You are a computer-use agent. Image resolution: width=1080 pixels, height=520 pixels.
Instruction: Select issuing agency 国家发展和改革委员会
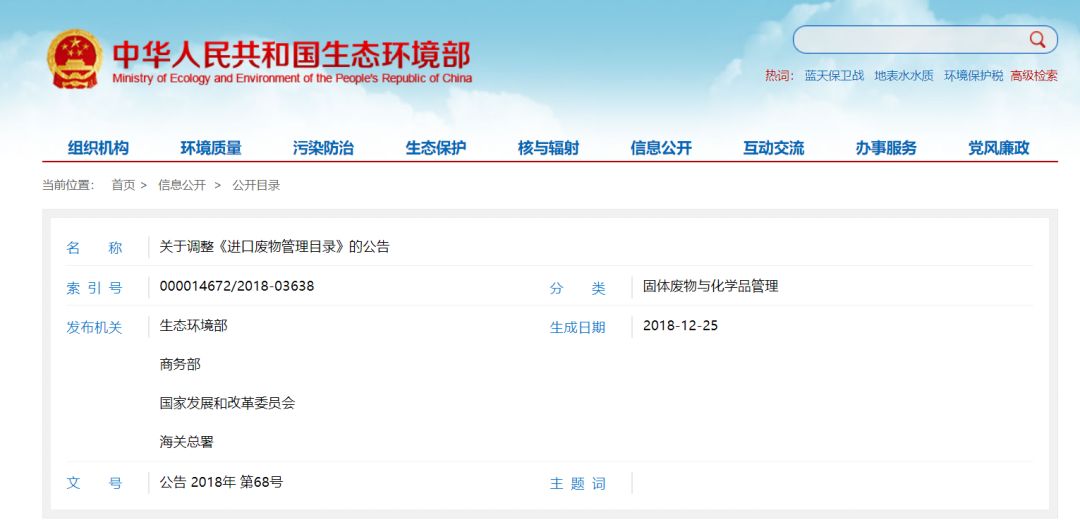[x=227, y=403]
